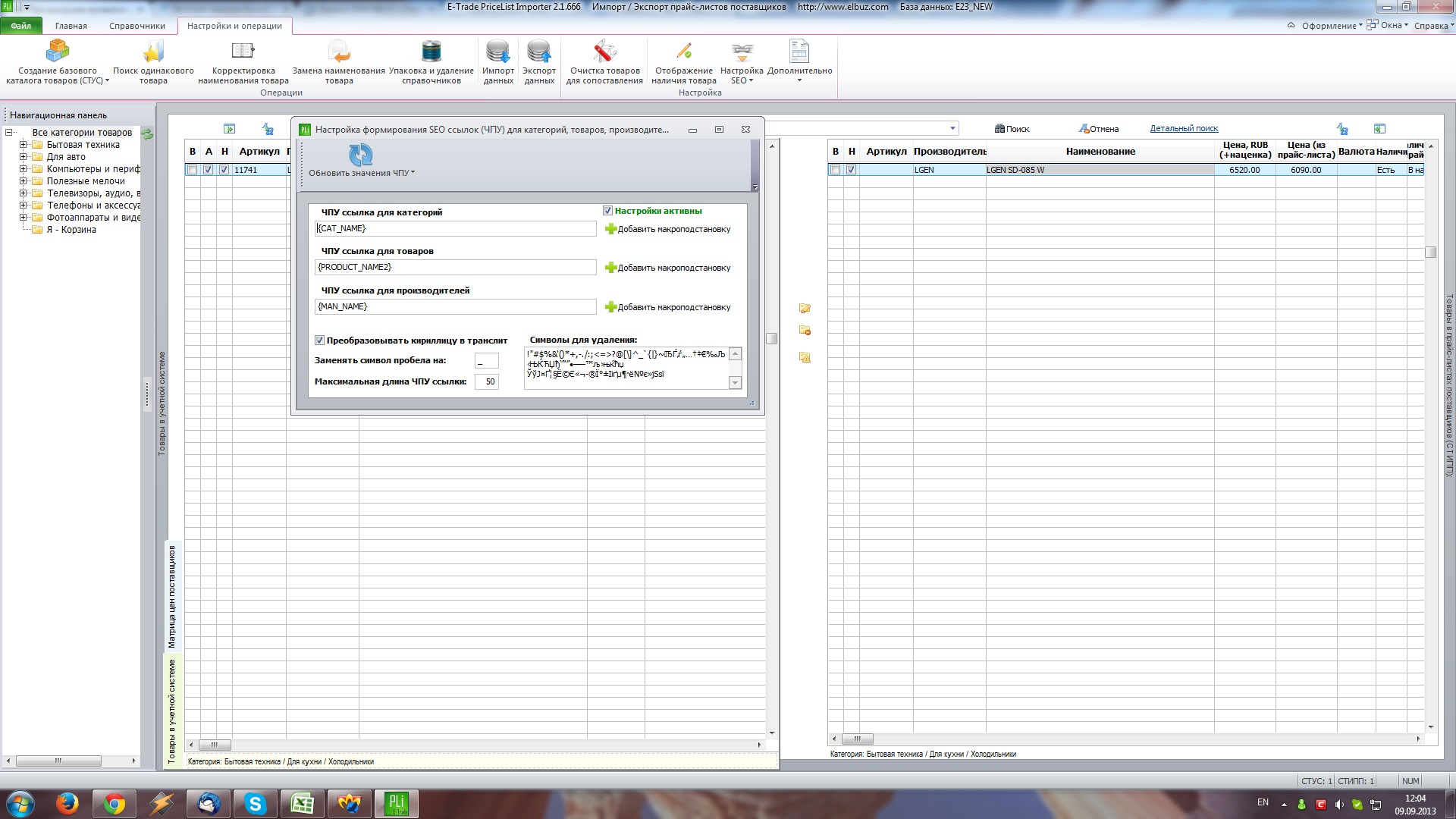Image resolution: width=1456 pixels, height=819 pixels.
Task: Toggle column В checkbox in LGEN row
Action: tap(836, 170)
